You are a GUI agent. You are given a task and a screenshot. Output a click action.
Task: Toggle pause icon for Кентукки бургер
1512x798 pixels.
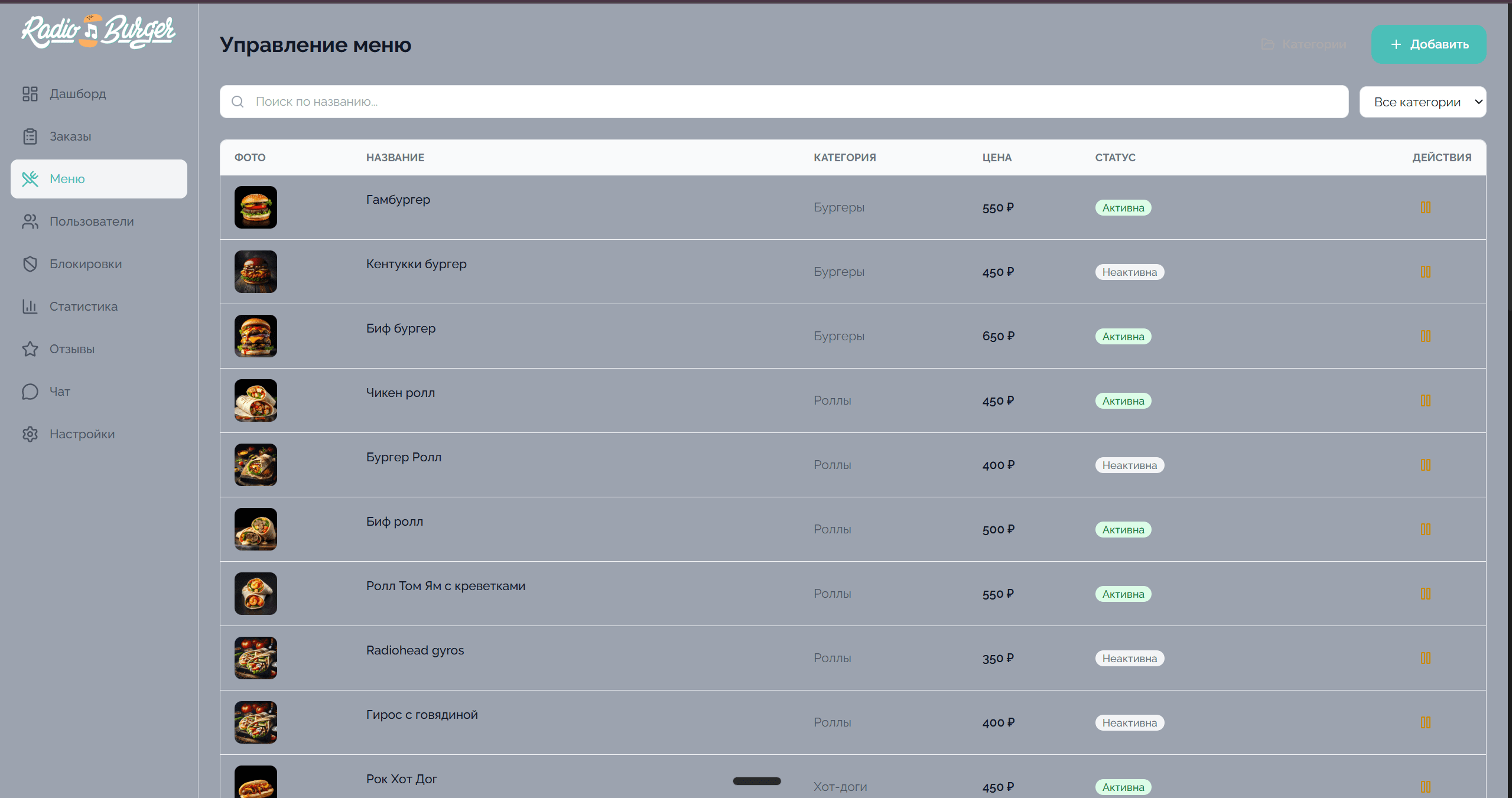coord(1425,272)
